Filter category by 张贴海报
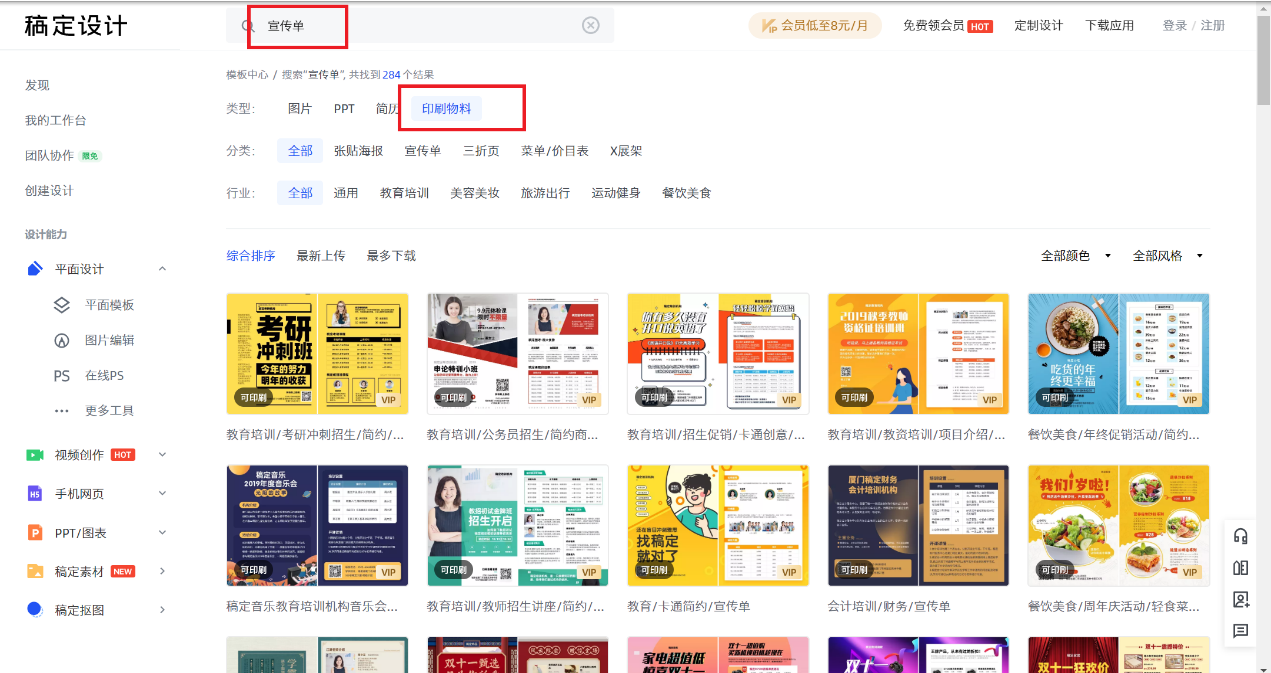The width and height of the screenshot is (1271, 673). coord(358,151)
